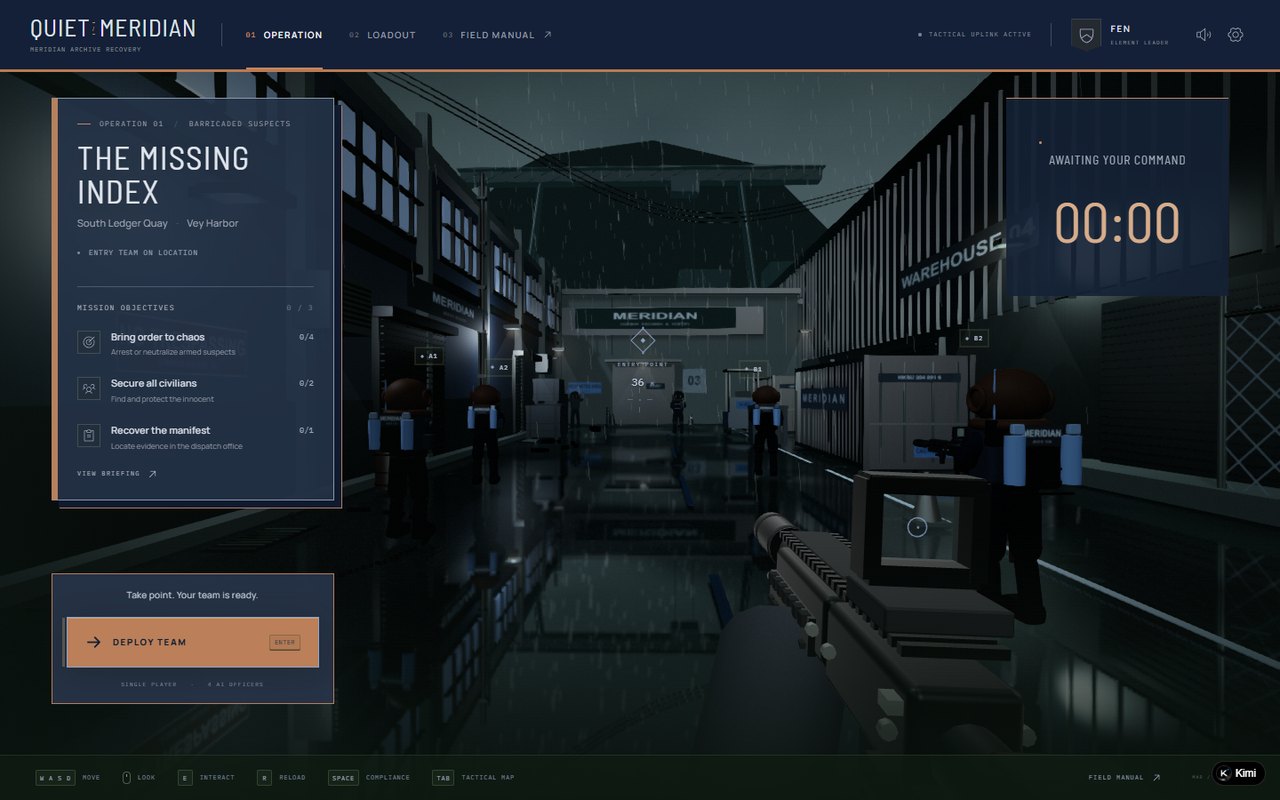
Task: Click the "Entry Team On Location" status
Action: pos(138,253)
